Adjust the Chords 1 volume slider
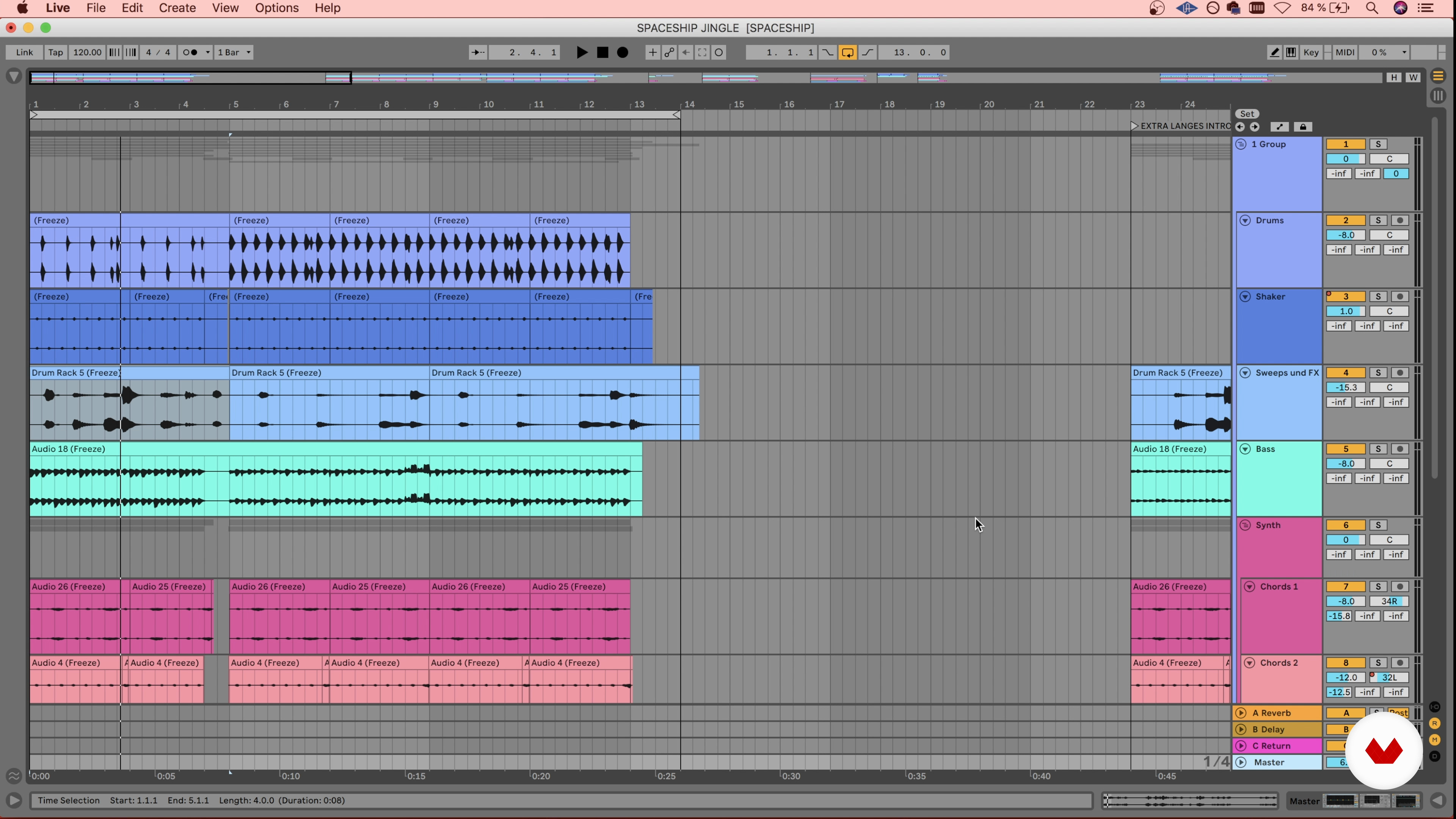Image resolution: width=1456 pixels, height=819 pixels. click(x=1345, y=602)
